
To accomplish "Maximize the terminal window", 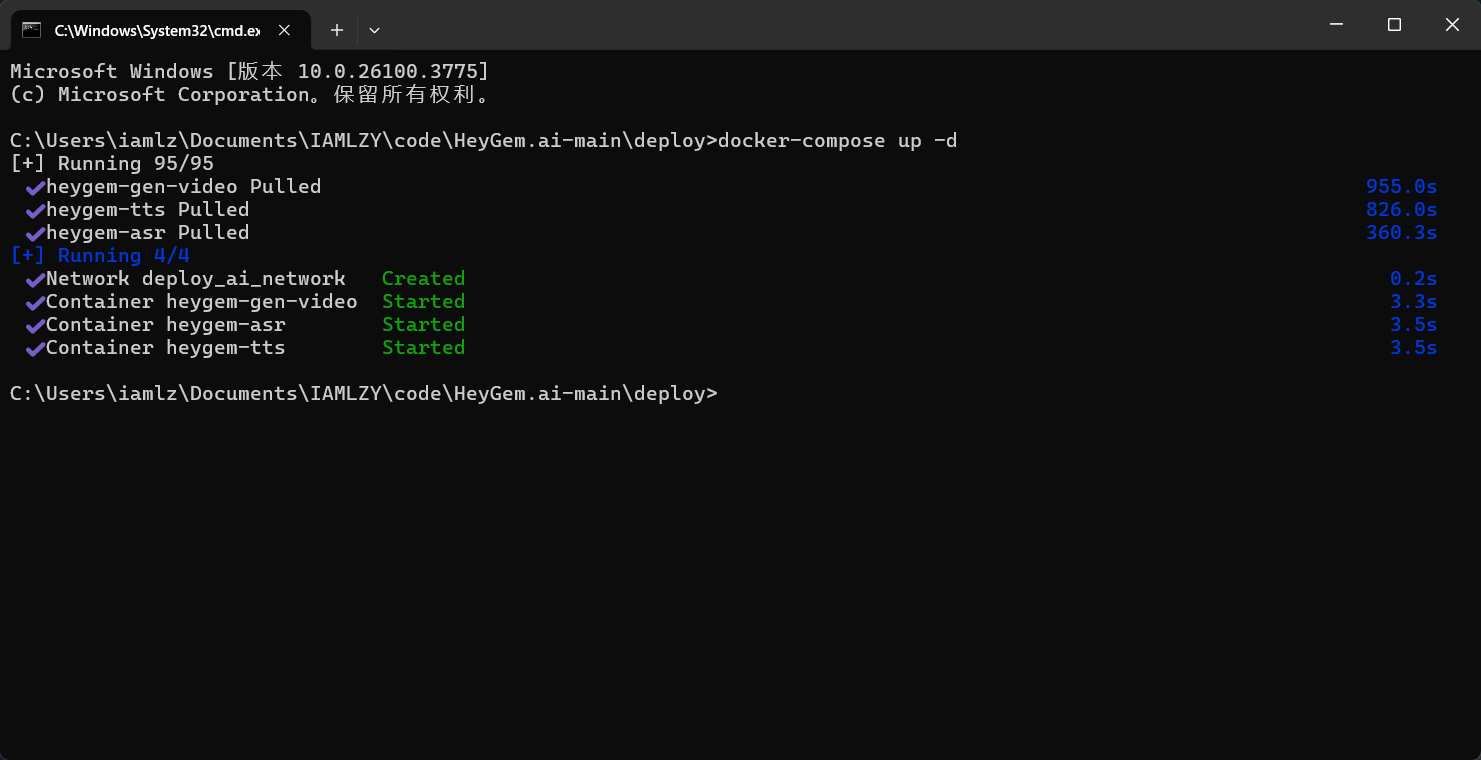I will 1394,25.
